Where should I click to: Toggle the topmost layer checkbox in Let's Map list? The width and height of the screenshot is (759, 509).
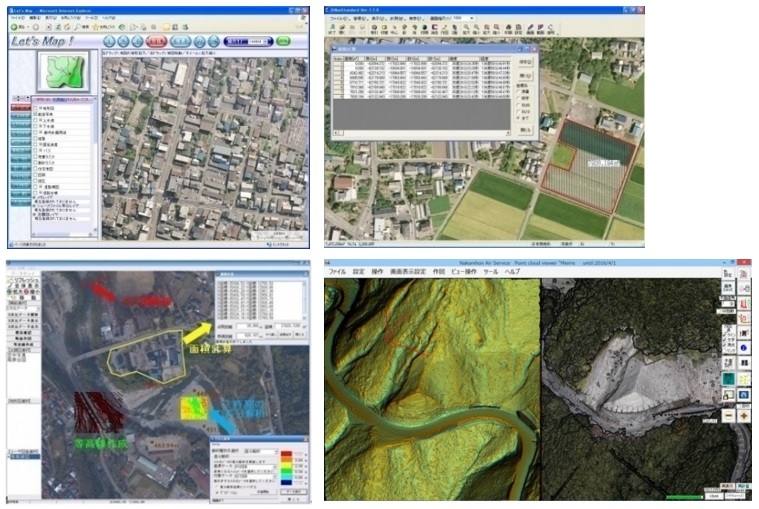tap(35, 108)
